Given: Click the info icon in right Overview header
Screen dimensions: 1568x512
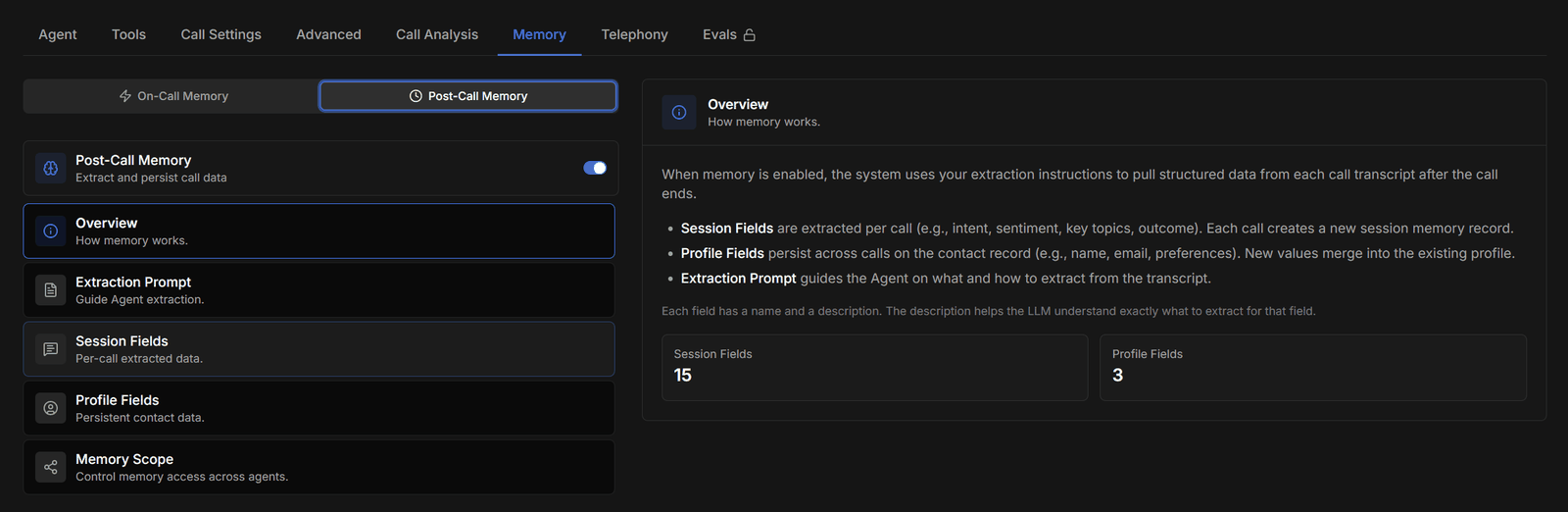Looking at the screenshot, I should (x=679, y=113).
